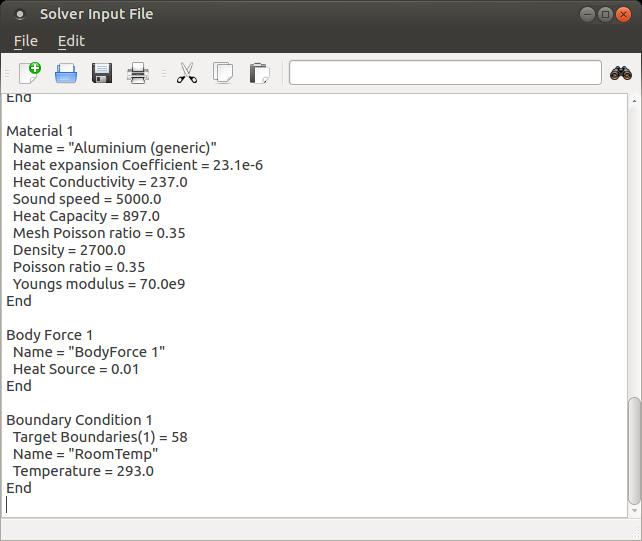Maximize the Solver Input File window
Image resolution: width=642 pixels, height=541 pixels.
click(605, 14)
